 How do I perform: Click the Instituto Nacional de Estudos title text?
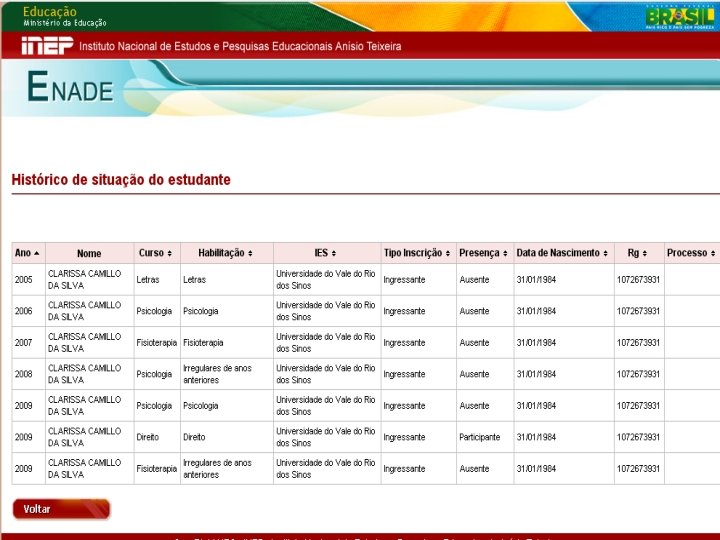[x=240, y=46]
